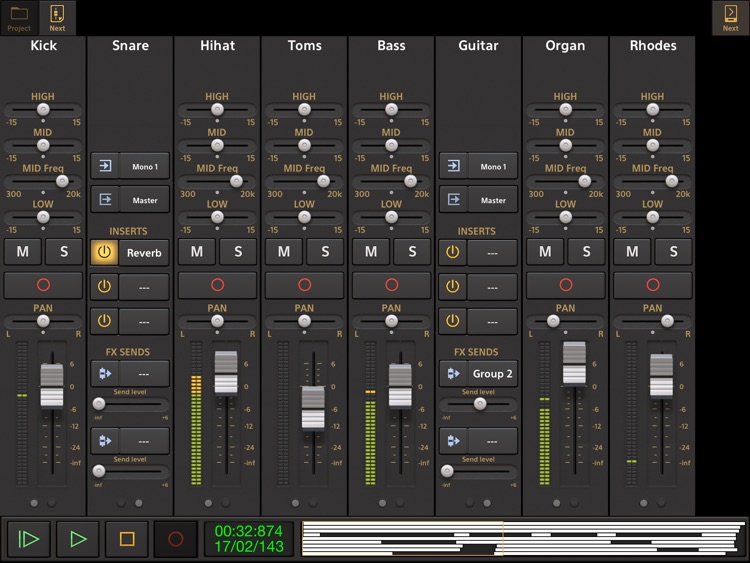Solo the Kick channel
750x563 pixels.
pyautogui.click(x=64, y=252)
